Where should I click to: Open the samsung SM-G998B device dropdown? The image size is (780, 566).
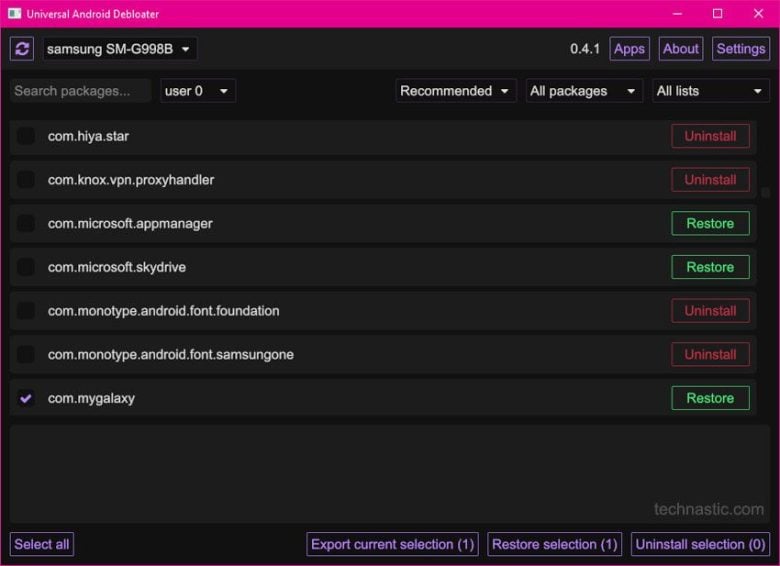[x=120, y=49]
